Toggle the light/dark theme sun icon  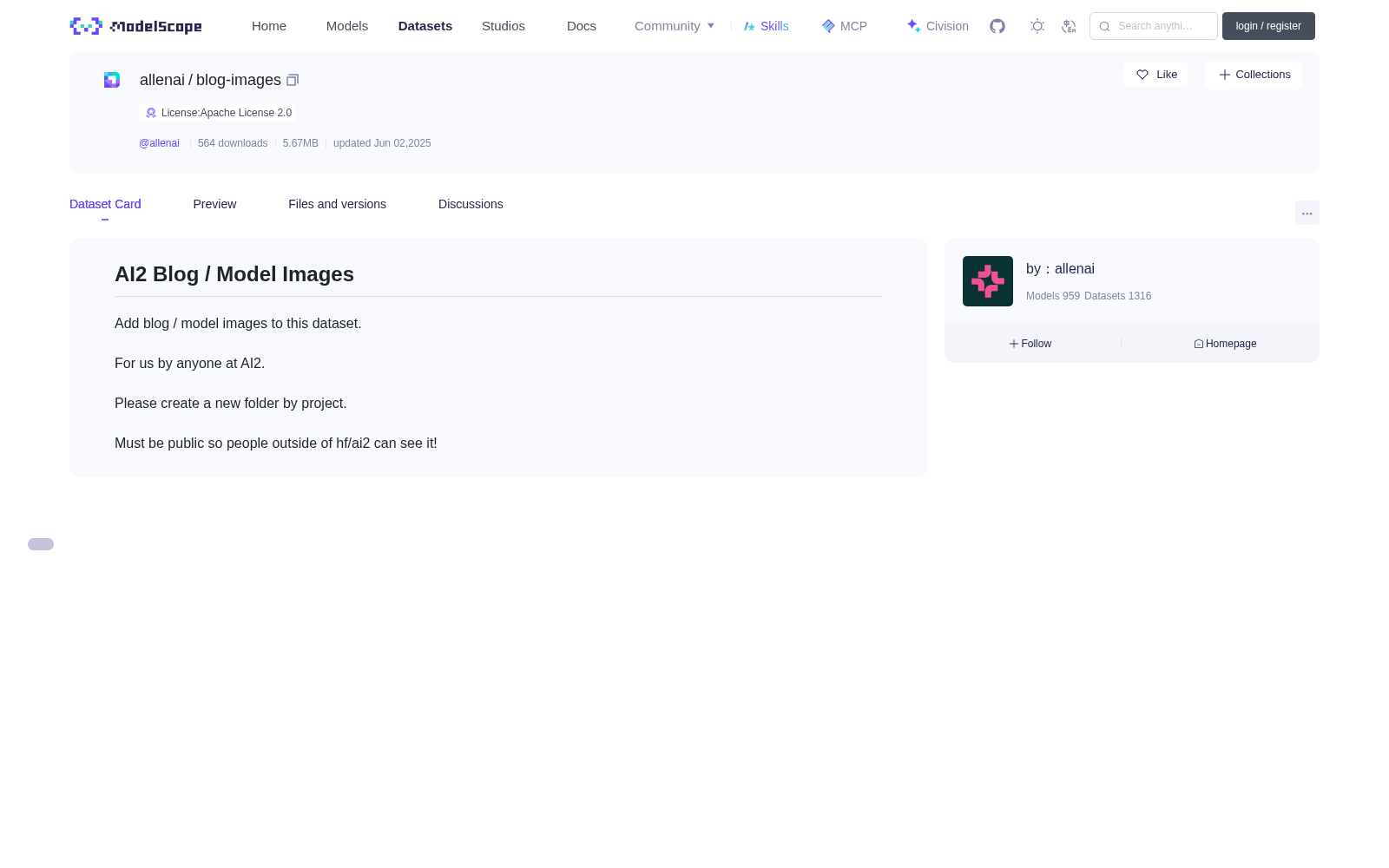1037,26
